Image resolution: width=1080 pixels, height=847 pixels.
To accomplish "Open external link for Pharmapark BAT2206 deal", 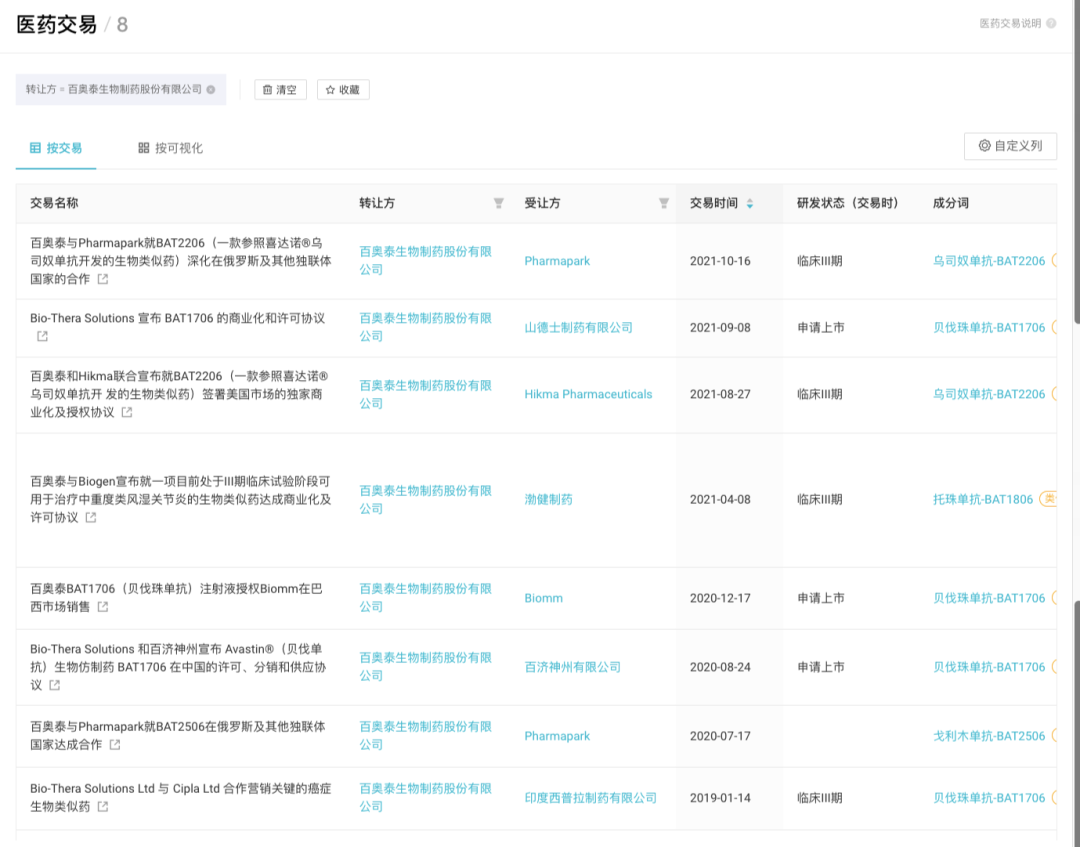I will pyautogui.click(x=103, y=279).
